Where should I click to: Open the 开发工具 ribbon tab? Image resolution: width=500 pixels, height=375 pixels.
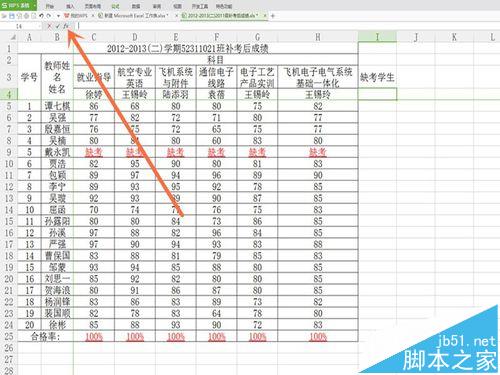(x=200, y=6)
